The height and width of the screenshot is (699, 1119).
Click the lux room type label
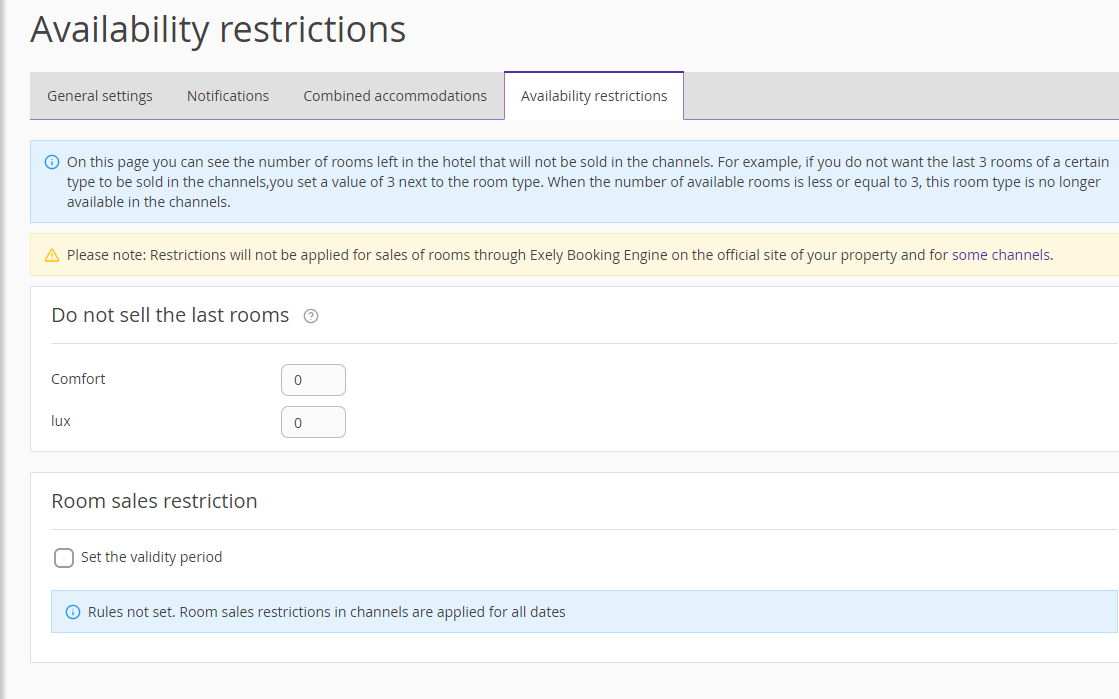point(61,421)
